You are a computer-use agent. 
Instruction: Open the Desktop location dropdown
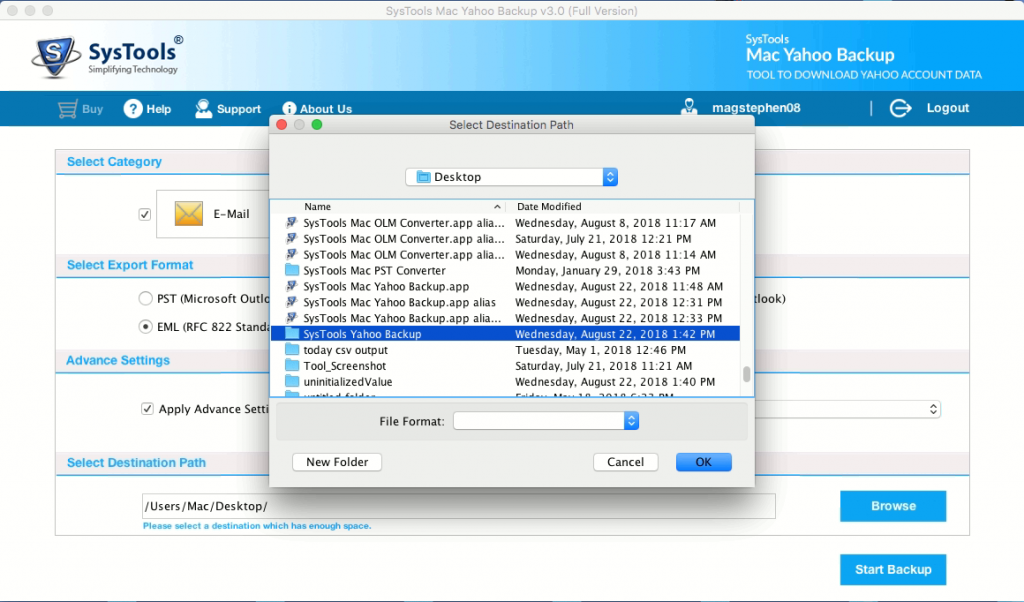[x=511, y=177]
